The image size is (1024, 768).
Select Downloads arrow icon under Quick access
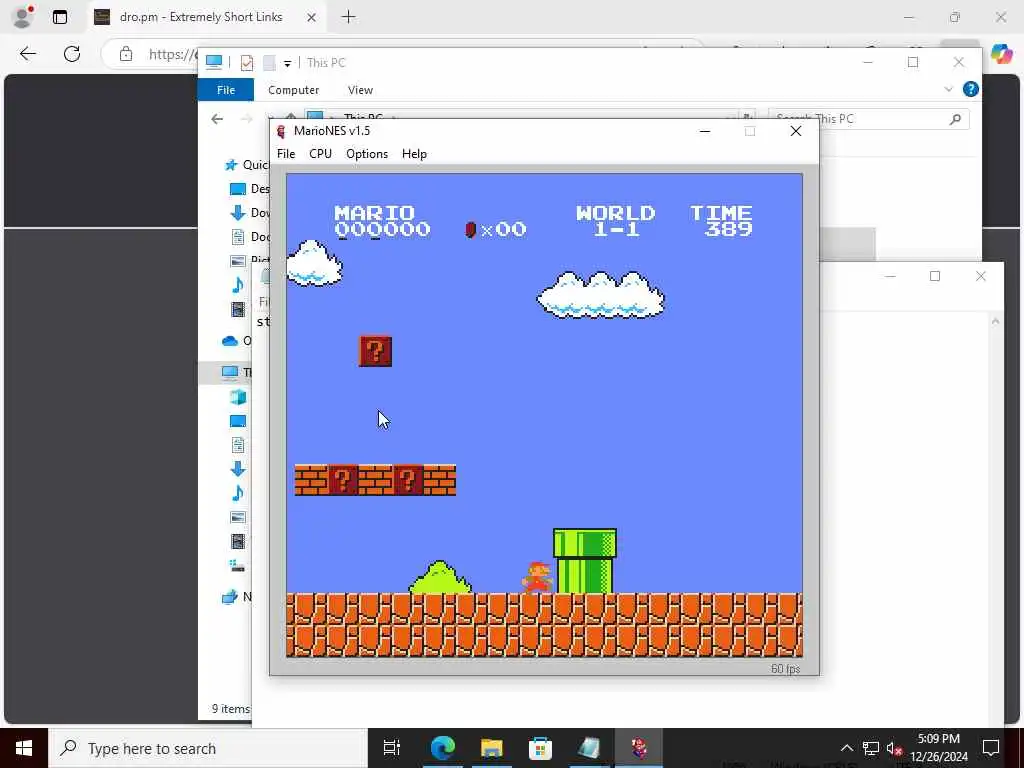238,213
